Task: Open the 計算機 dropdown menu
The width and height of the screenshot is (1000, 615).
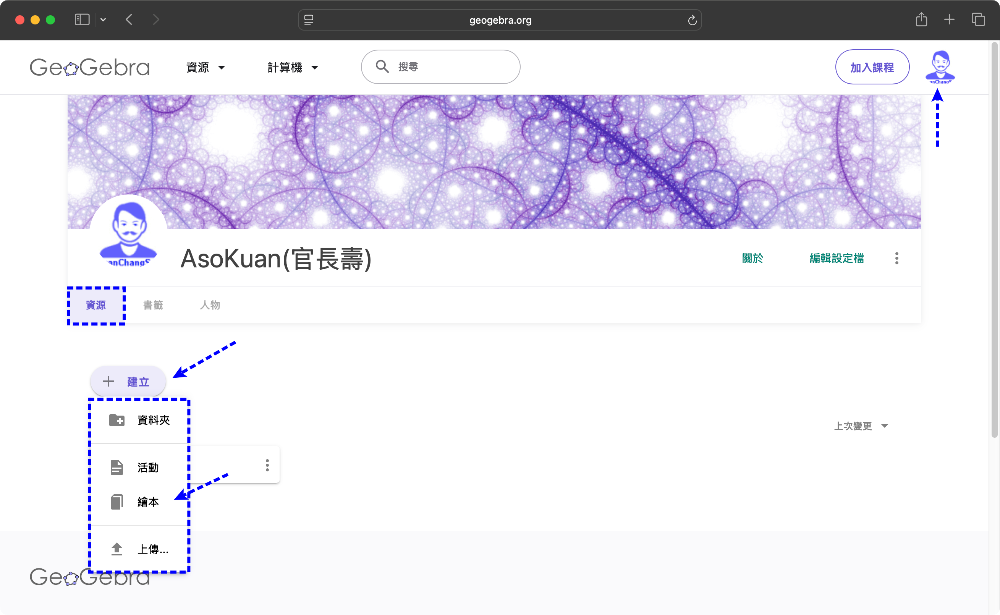Action: (x=292, y=67)
